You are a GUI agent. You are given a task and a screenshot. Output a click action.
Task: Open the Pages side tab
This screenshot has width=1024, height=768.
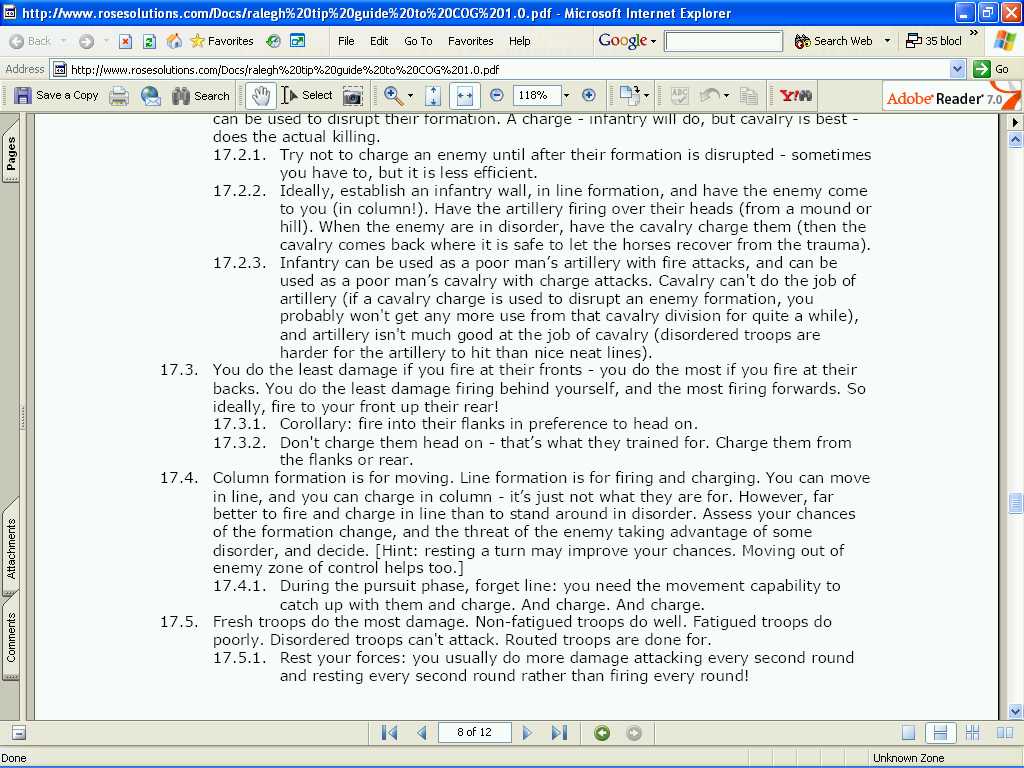click(x=11, y=155)
